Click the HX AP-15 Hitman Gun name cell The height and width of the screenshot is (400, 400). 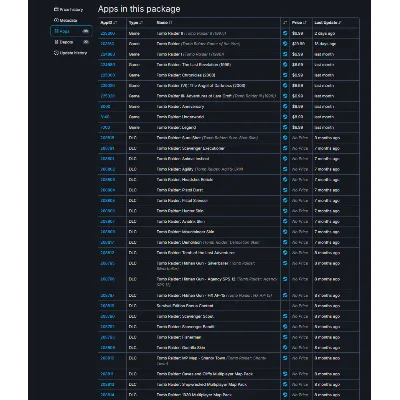pyautogui.click(x=214, y=295)
